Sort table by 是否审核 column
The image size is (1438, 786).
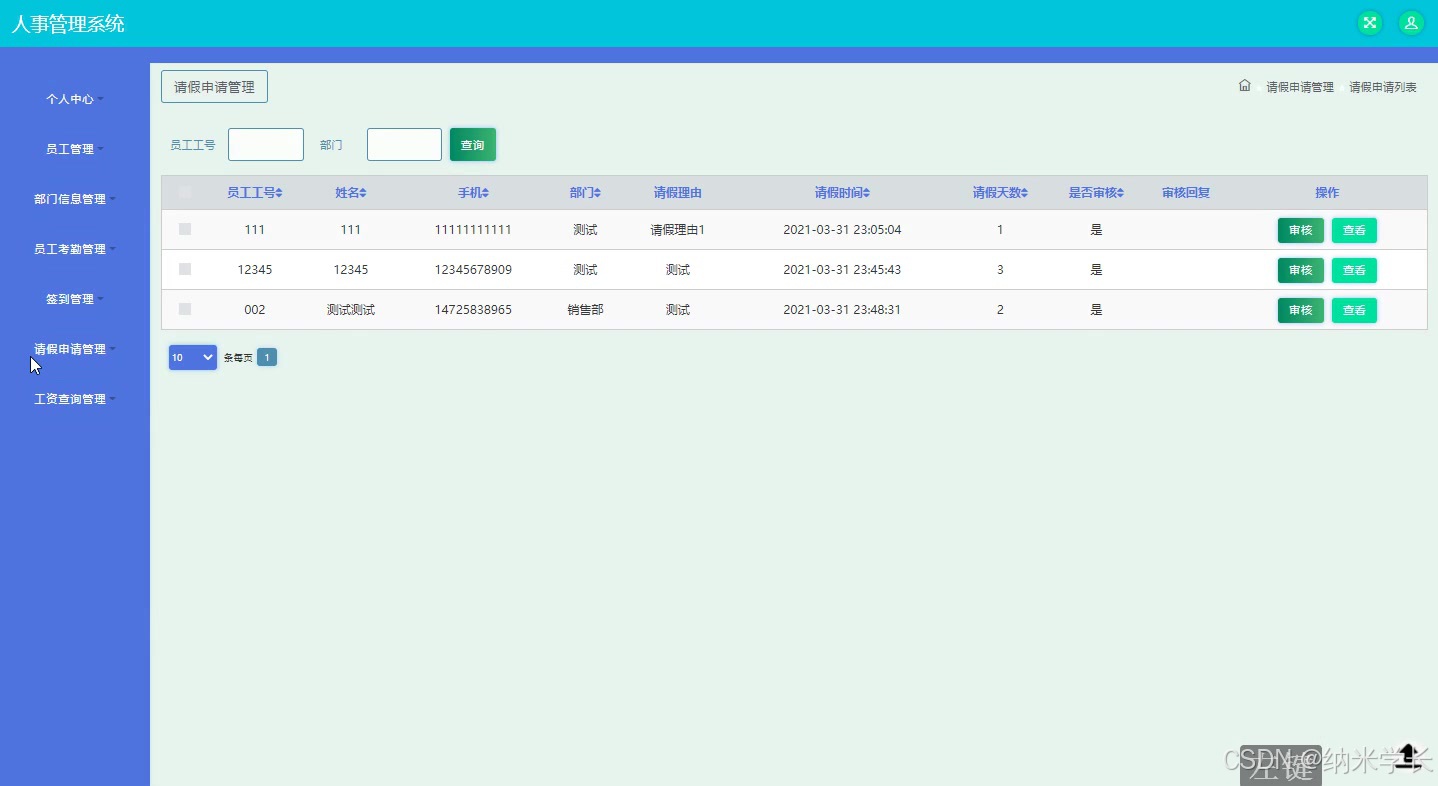[x=1096, y=193]
